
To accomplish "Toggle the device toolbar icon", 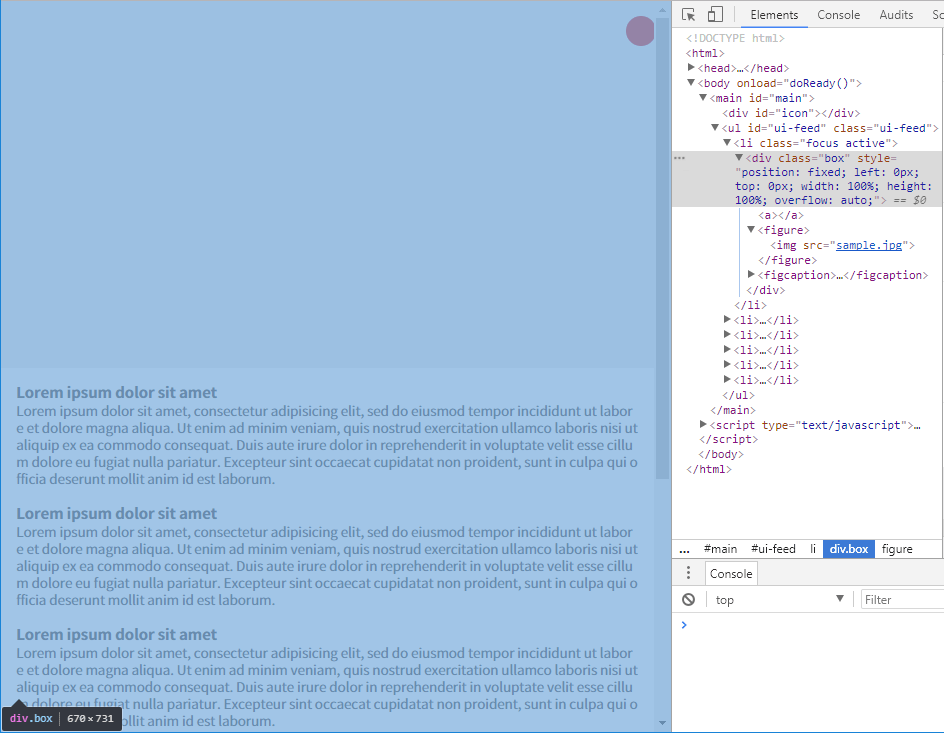I will [x=715, y=14].
